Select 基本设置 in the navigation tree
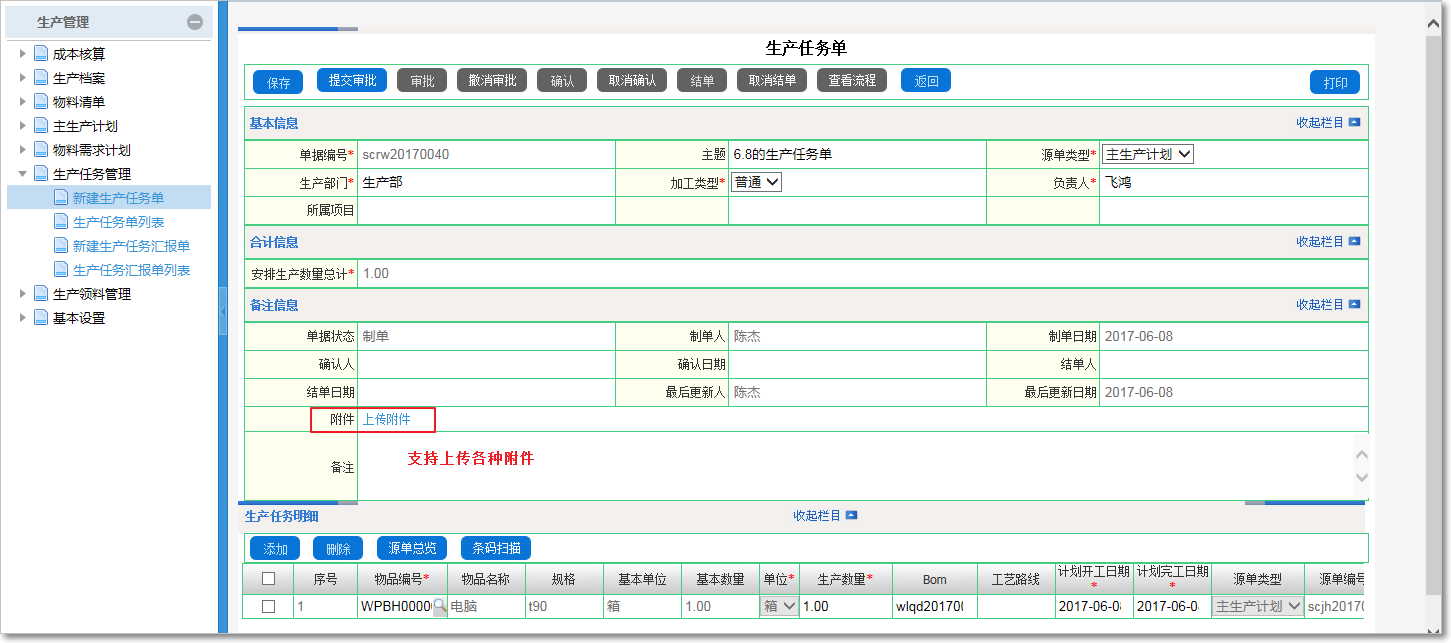 point(76,317)
